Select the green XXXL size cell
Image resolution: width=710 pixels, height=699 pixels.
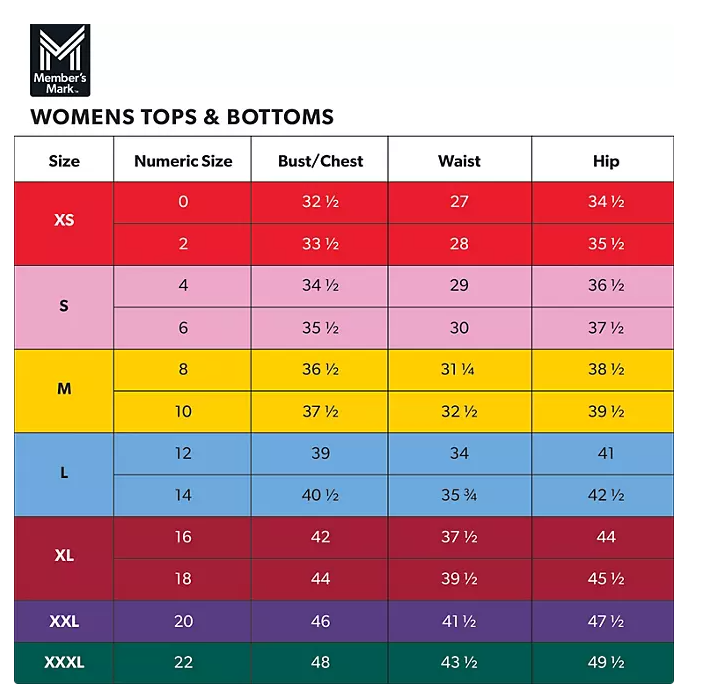point(64,662)
